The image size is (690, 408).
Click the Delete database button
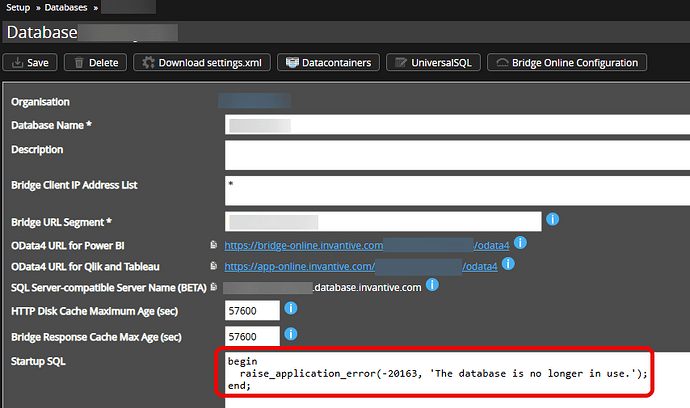tap(95, 63)
